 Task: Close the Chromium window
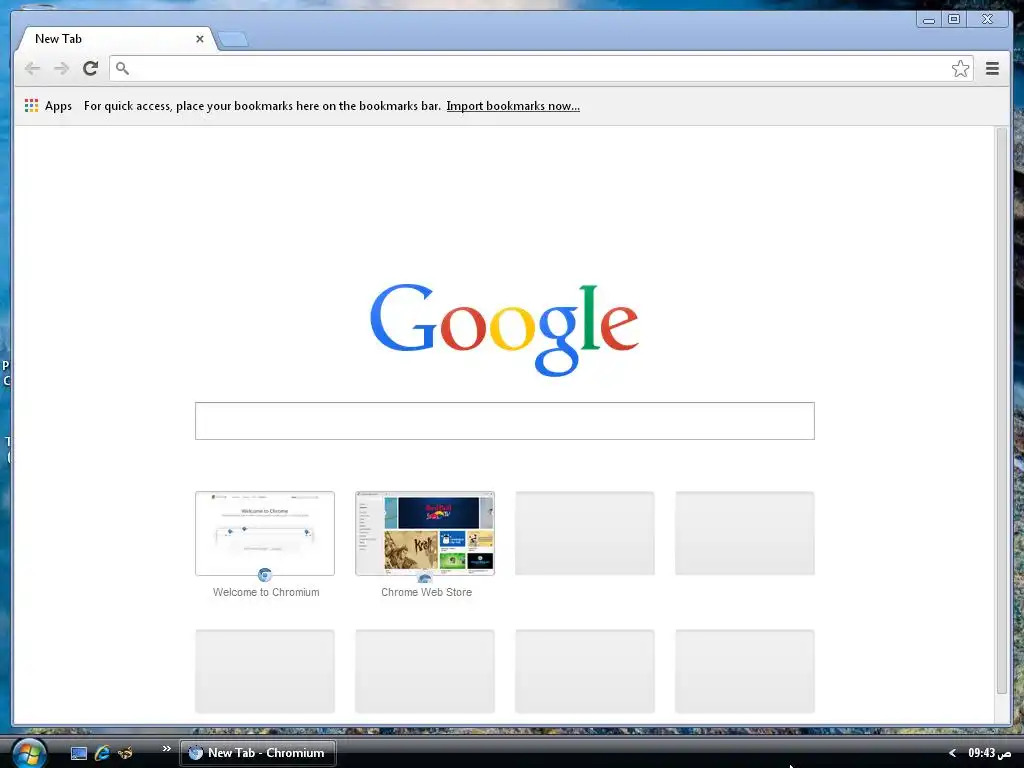pos(987,20)
